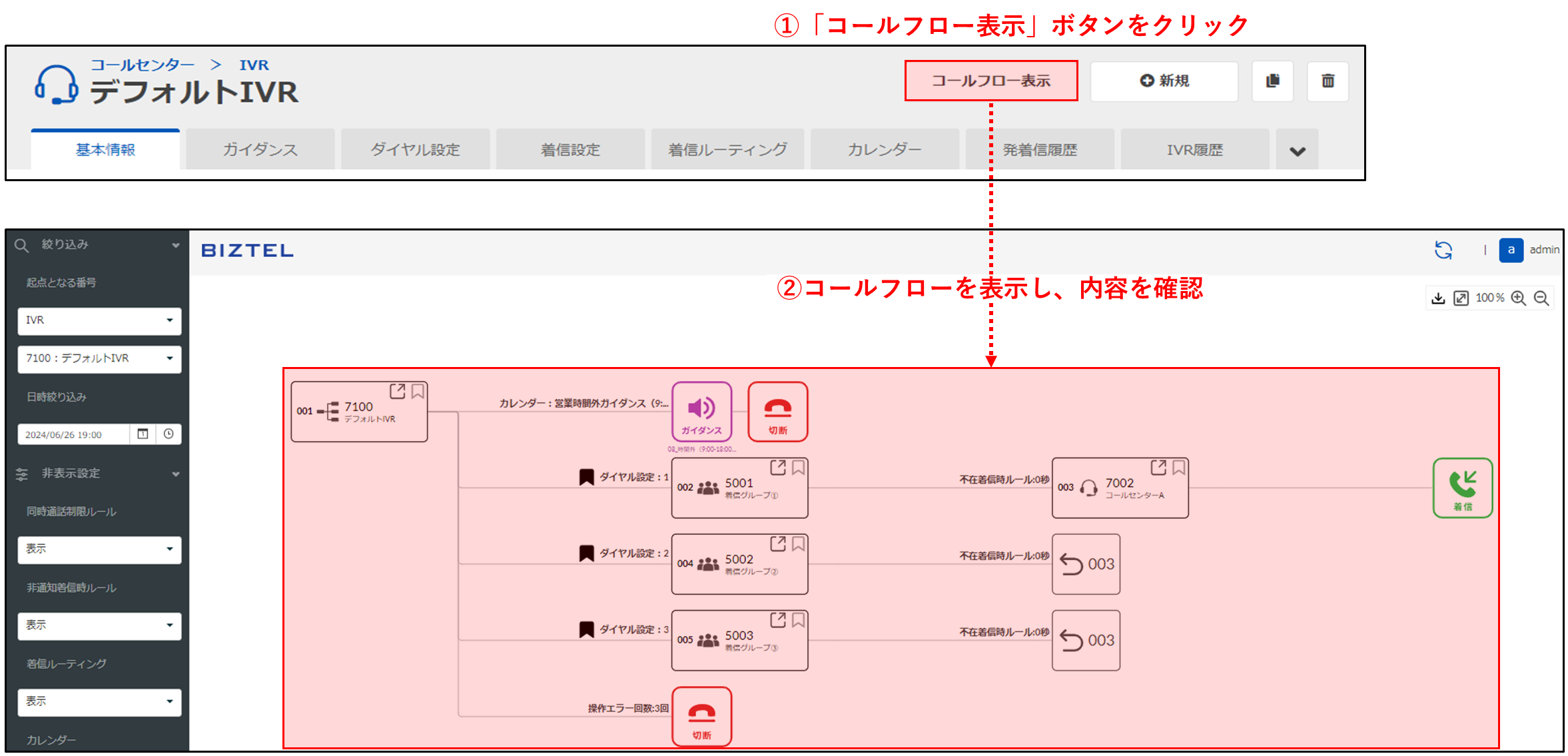
Task: Click the search magnifier icon in sidebar
Action: 21,245
